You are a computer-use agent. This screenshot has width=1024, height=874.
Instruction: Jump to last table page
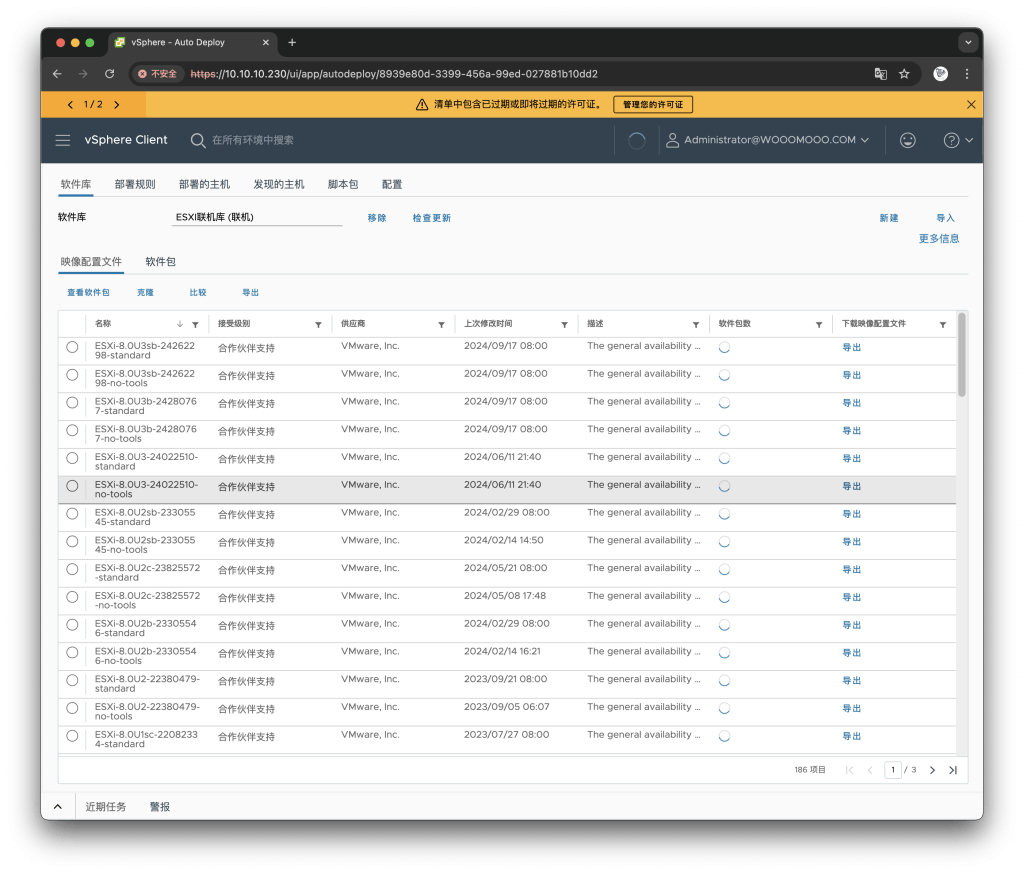coord(953,770)
